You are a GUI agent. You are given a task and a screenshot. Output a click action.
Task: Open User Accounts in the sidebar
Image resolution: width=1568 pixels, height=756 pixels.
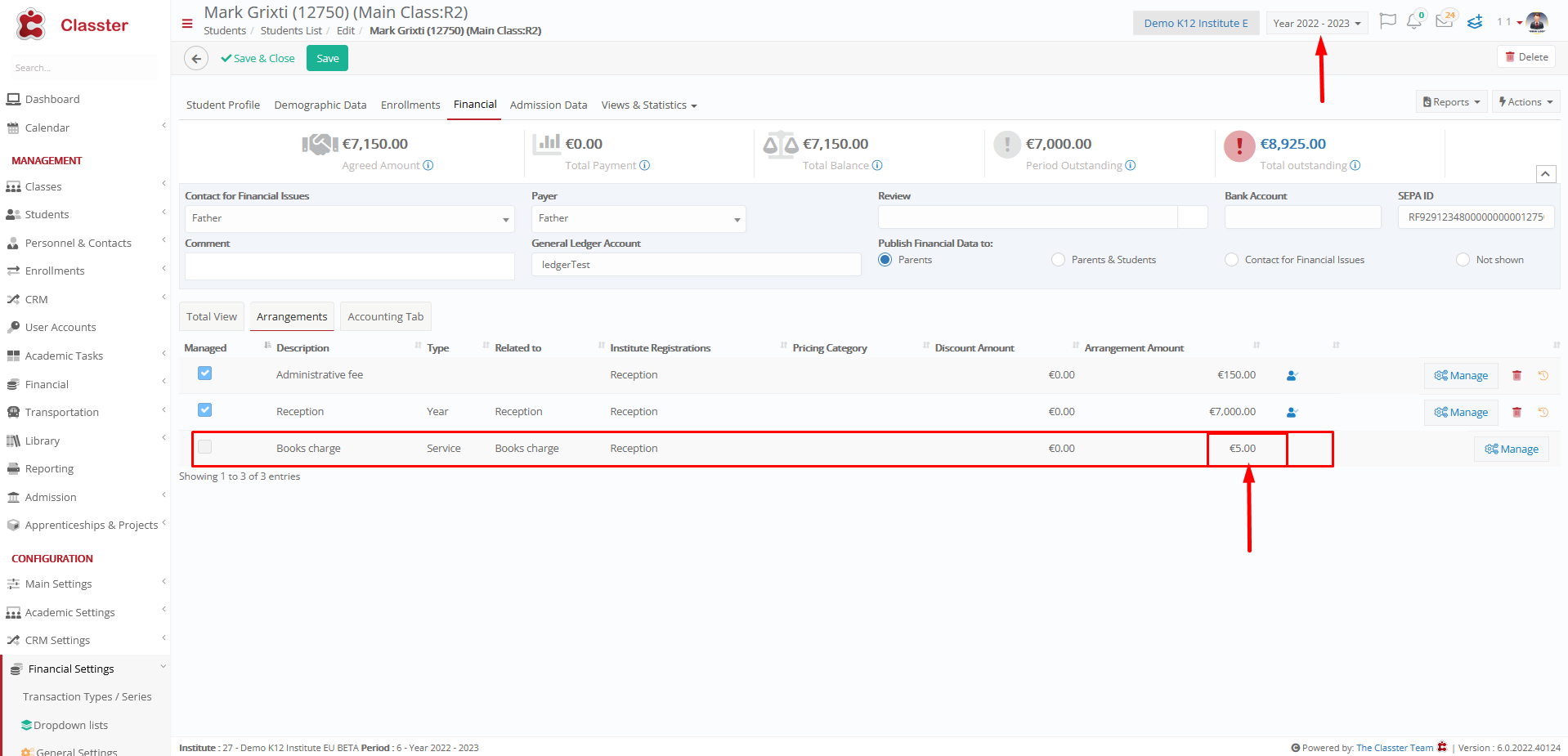60,327
